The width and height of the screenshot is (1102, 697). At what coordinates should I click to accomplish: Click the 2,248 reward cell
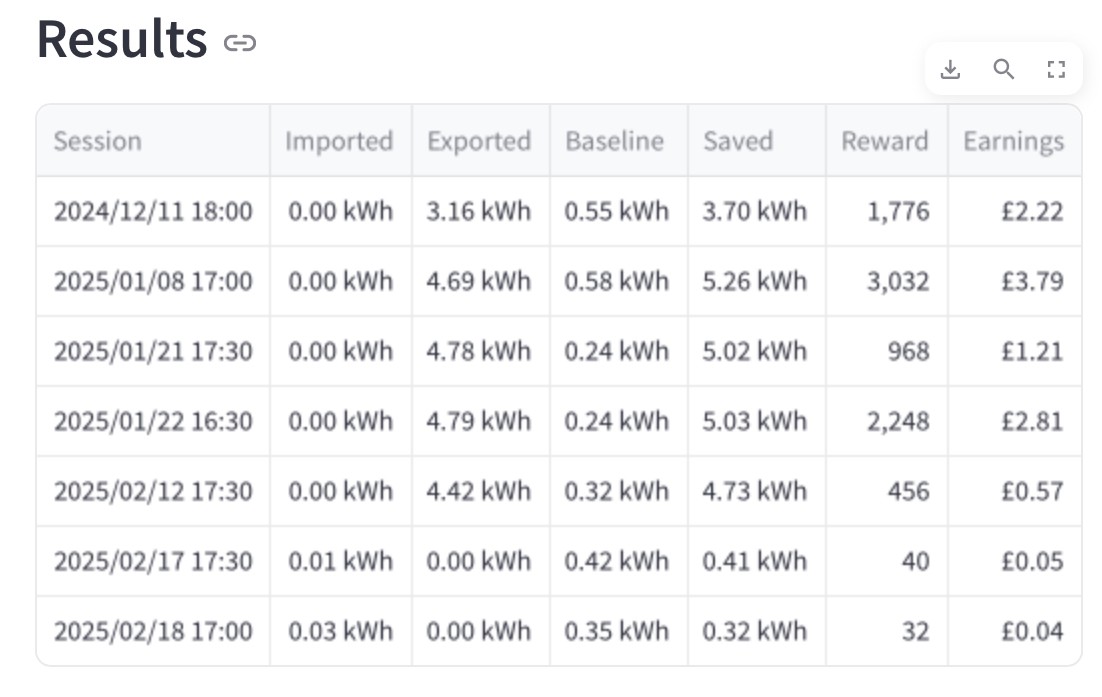click(x=887, y=421)
